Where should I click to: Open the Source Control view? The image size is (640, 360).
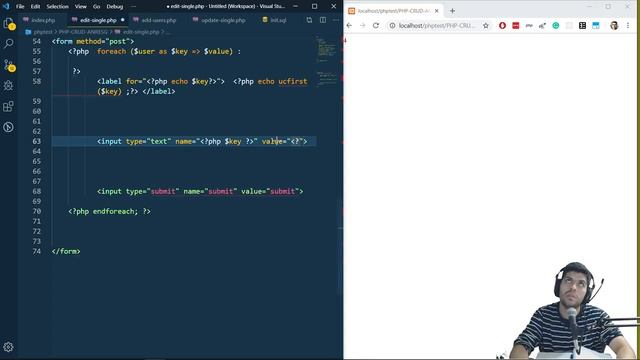9,65
